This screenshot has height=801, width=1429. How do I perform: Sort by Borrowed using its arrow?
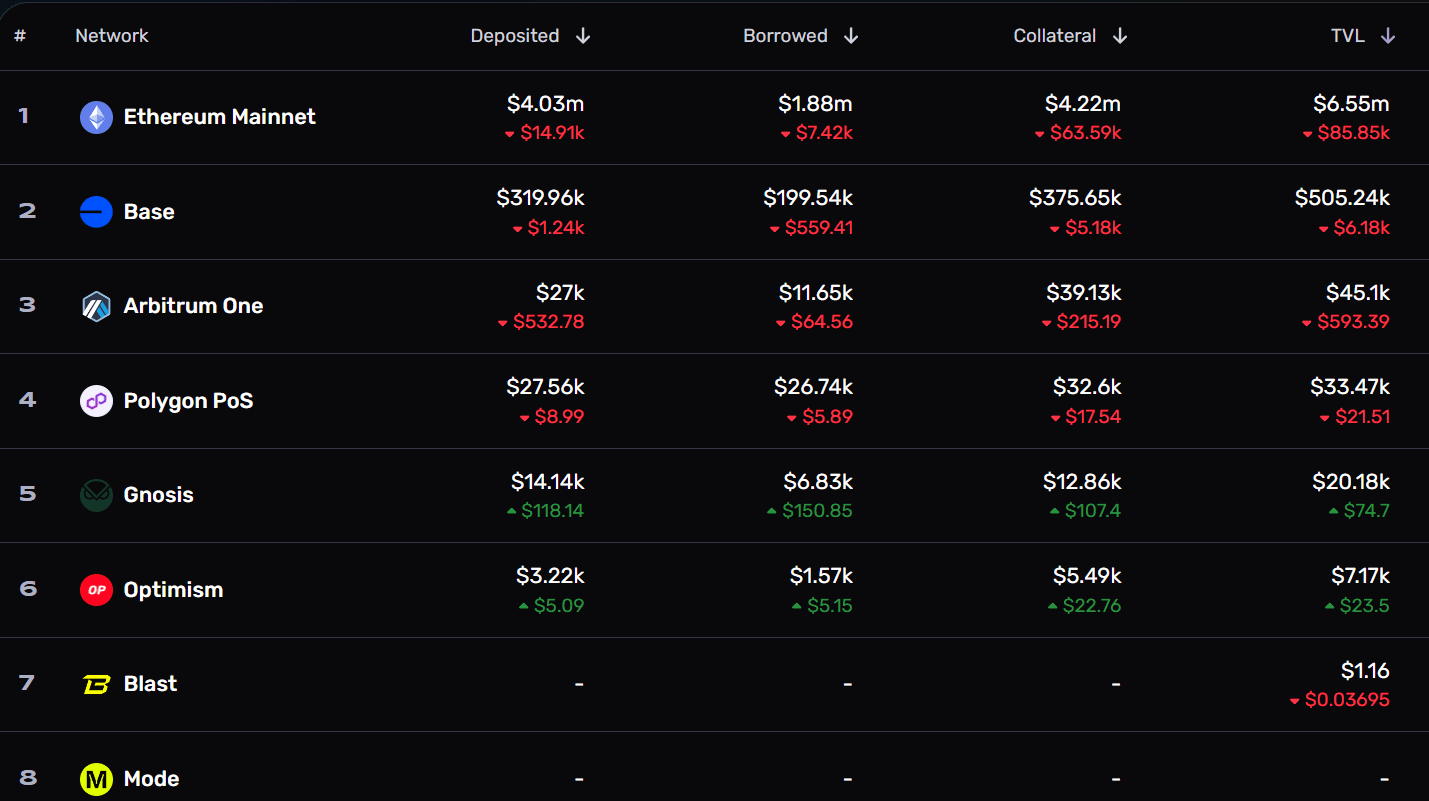(x=851, y=36)
